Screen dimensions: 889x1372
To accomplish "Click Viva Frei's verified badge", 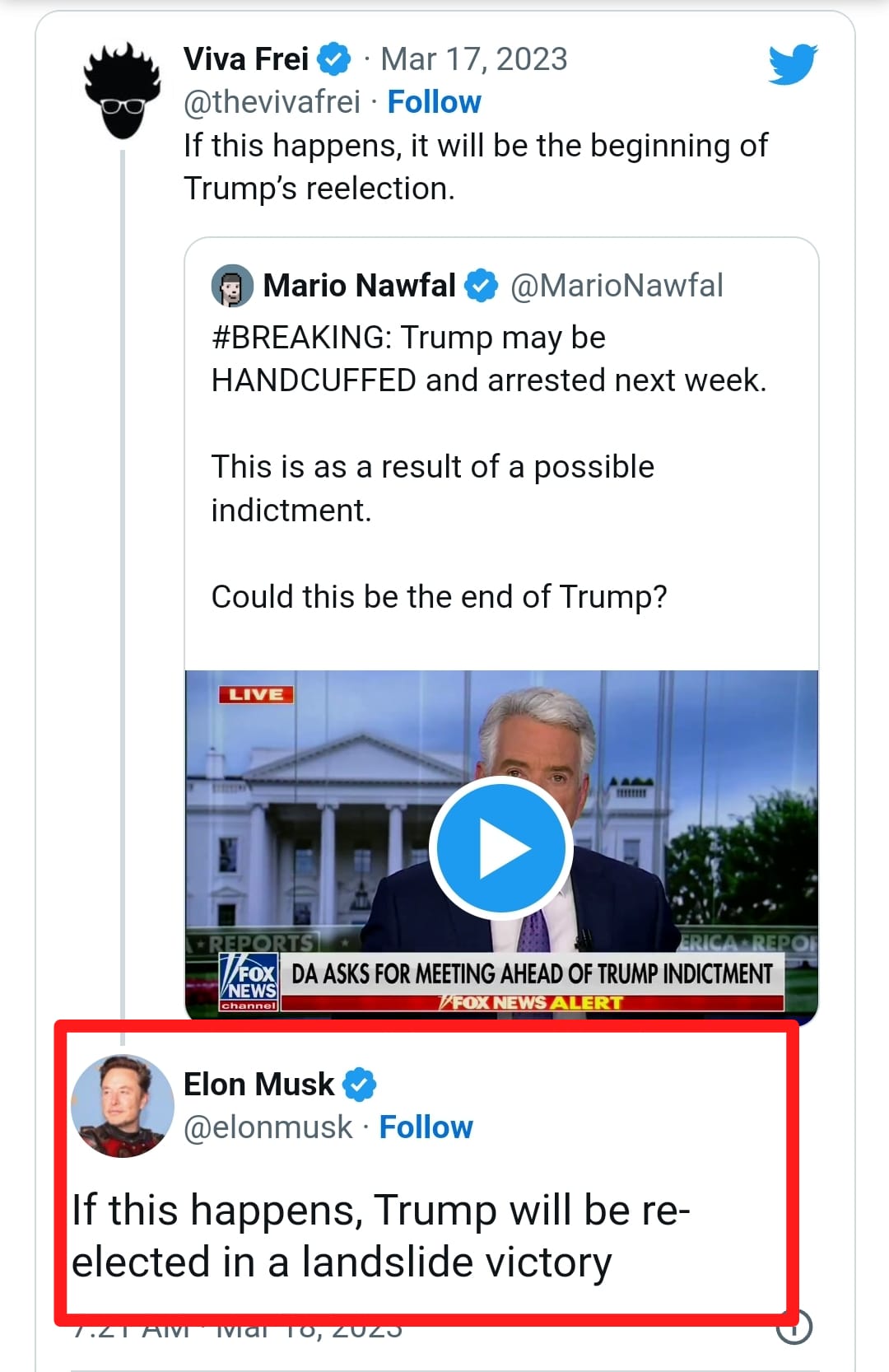I will (334, 59).
